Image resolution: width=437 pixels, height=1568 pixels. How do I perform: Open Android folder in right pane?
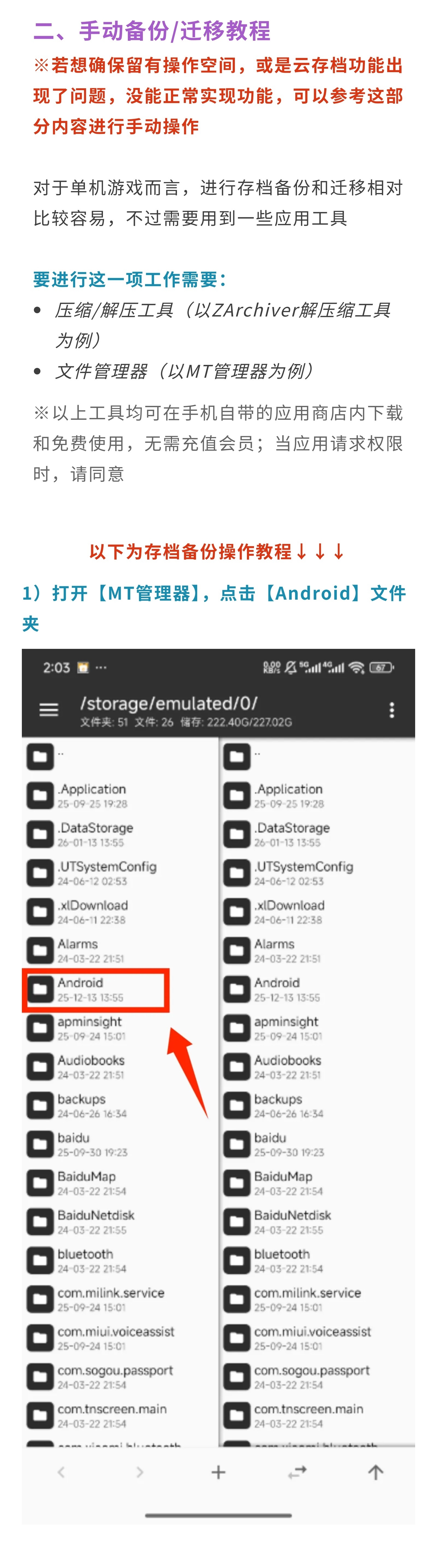tap(317, 989)
